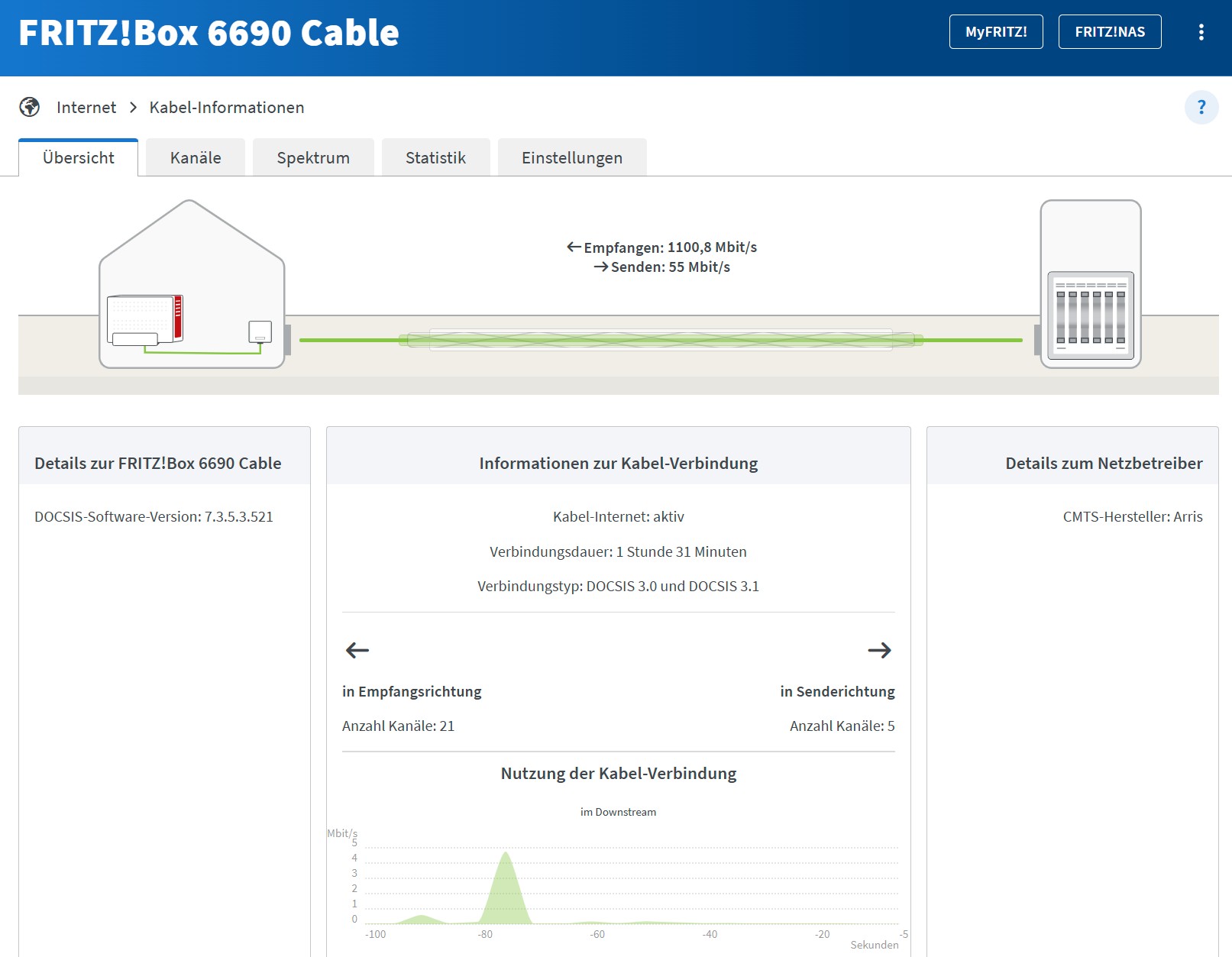Click the downstream usage graph peak
The width and height of the screenshot is (1232, 957).
(x=505, y=886)
